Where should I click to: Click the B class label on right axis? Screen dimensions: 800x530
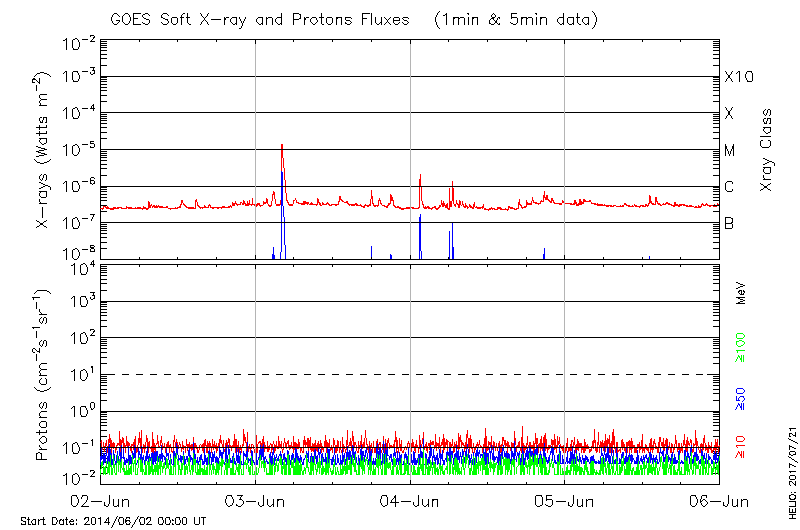pyautogui.click(x=729, y=223)
